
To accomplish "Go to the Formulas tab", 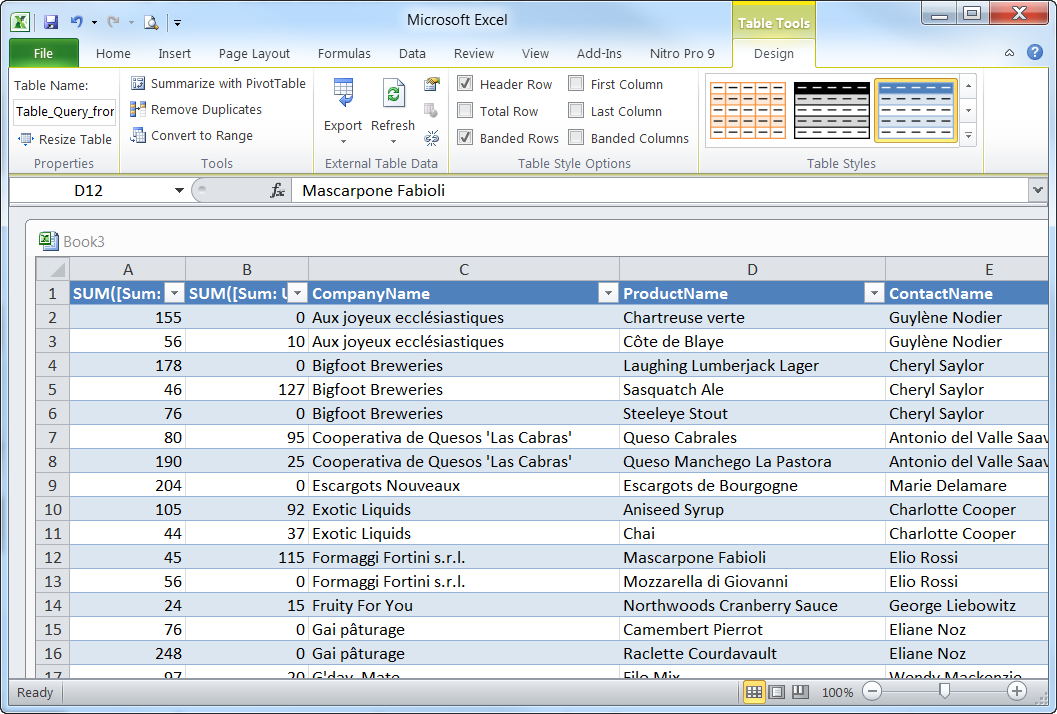I will pyautogui.click(x=344, y=53).
